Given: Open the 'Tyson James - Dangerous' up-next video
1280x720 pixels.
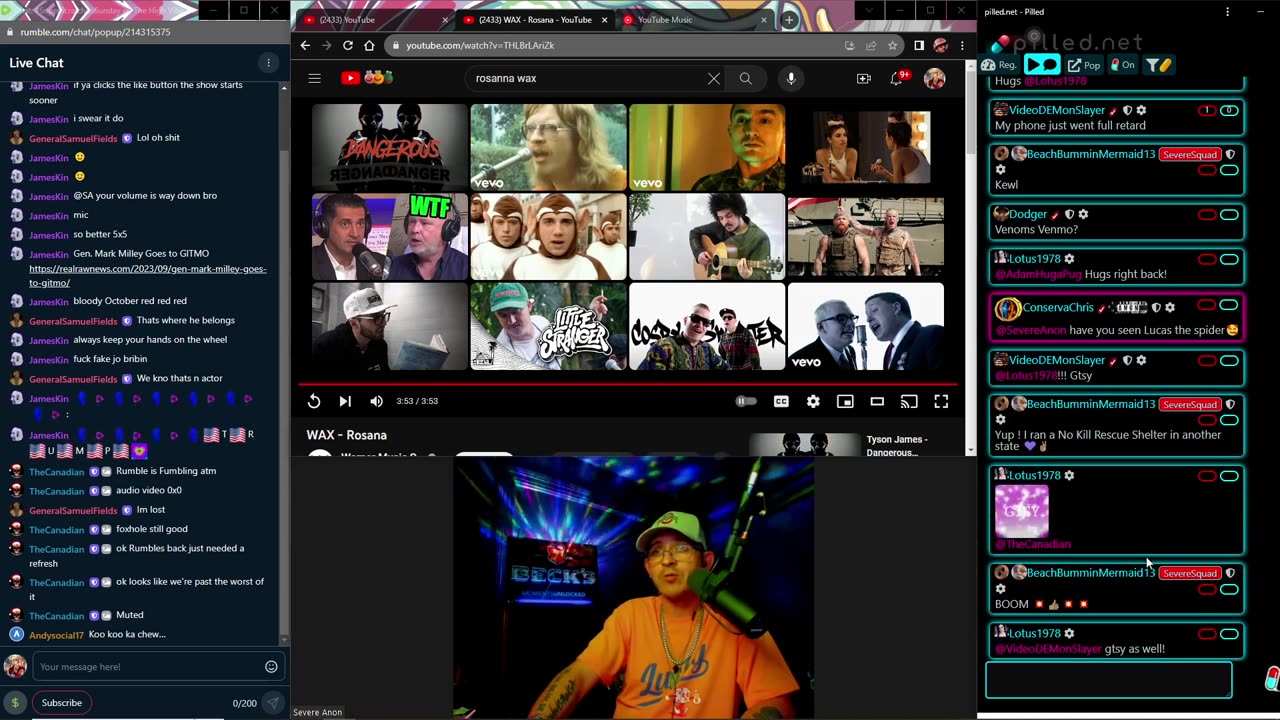Looking at the screenshot, I should 897,446.
